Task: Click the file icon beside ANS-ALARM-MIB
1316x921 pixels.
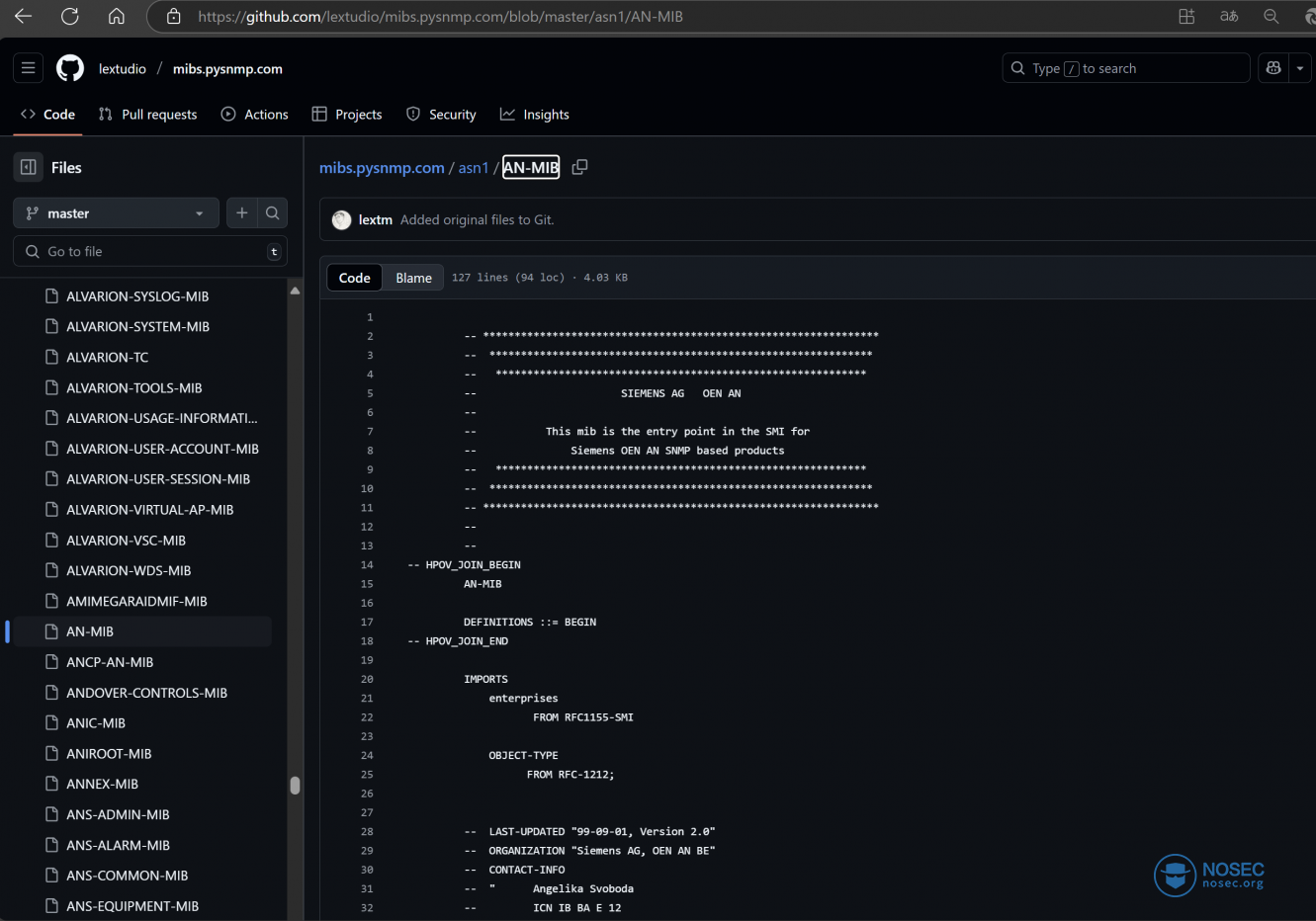Action: coord(52,845)
